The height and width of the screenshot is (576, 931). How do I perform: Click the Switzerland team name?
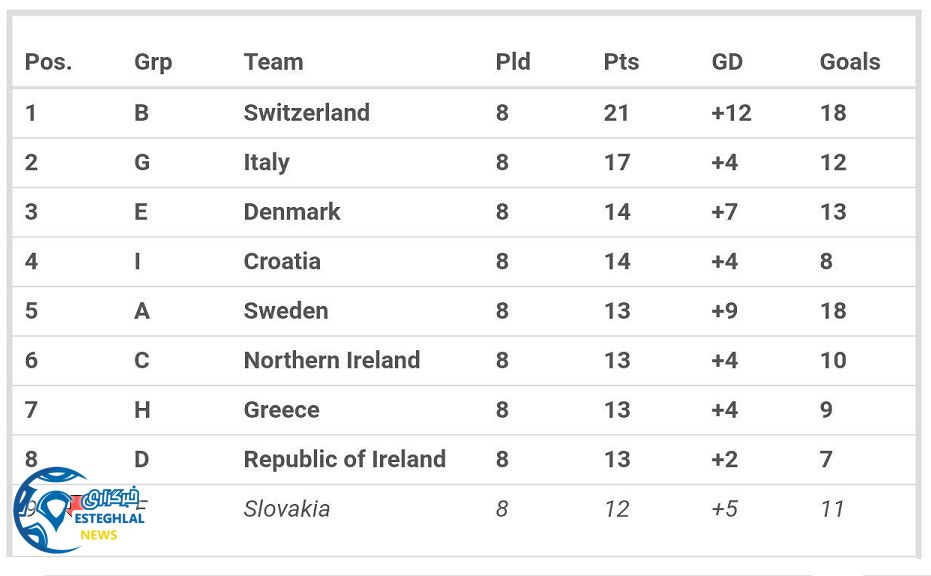(306, 113)
